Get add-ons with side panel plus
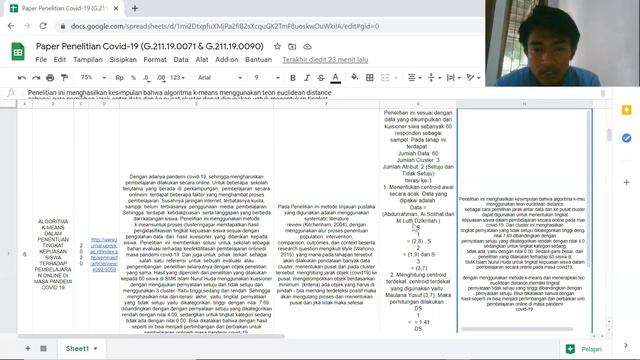Image resolution: width=640 pixels, height=360 pixels. (x=627, y=182)
